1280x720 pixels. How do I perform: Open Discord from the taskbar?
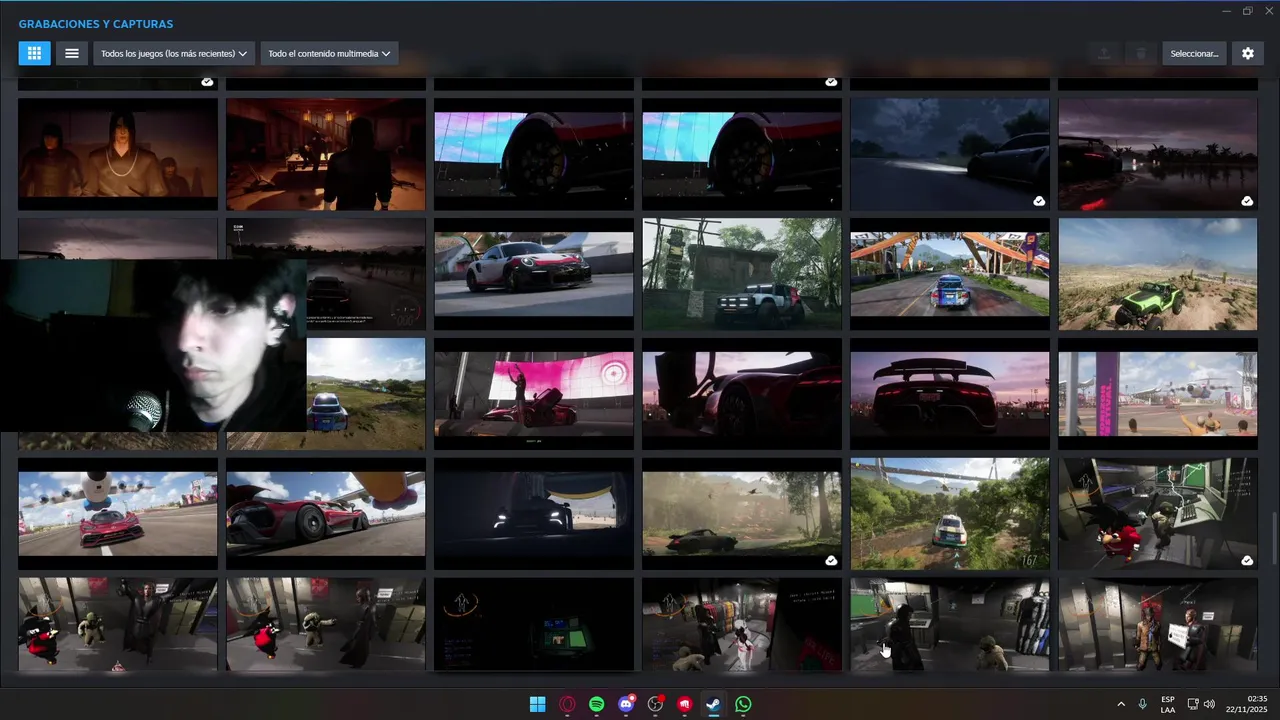pyautogui.click(x=626, y=704)
